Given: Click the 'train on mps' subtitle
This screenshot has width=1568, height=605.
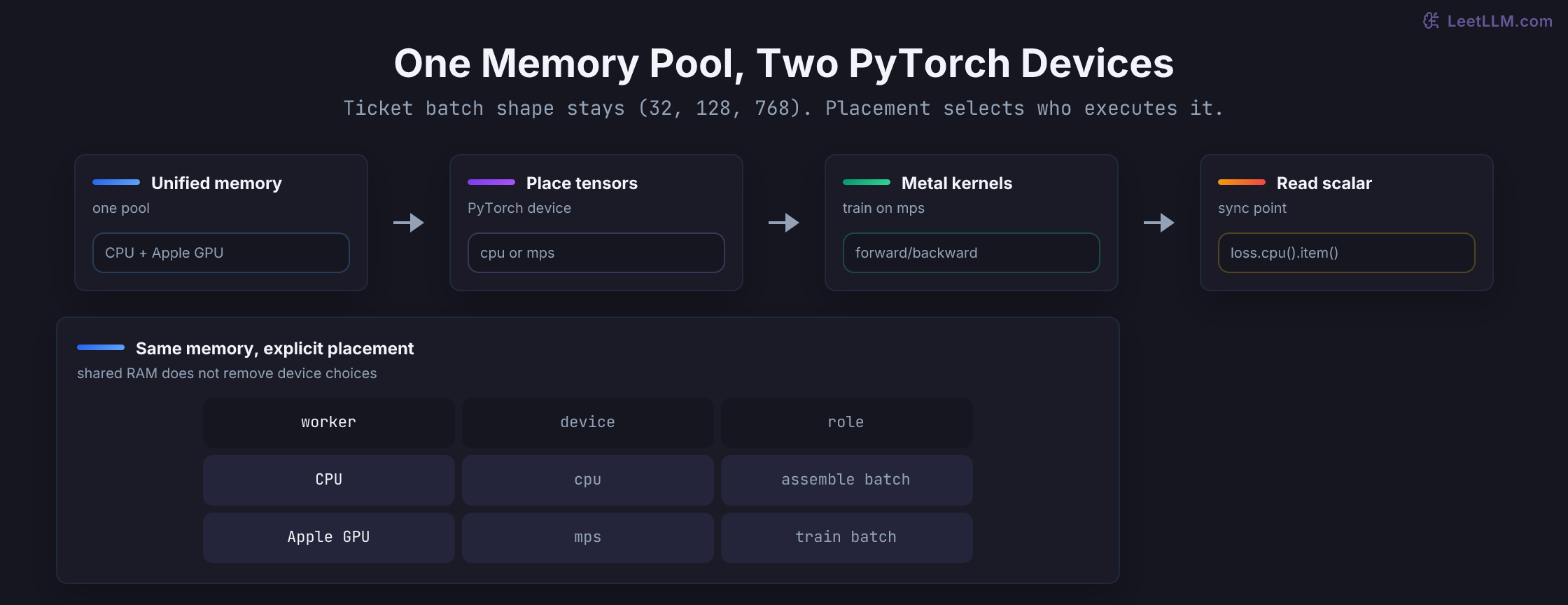Looking at the screenshot, I should (883, 208).
